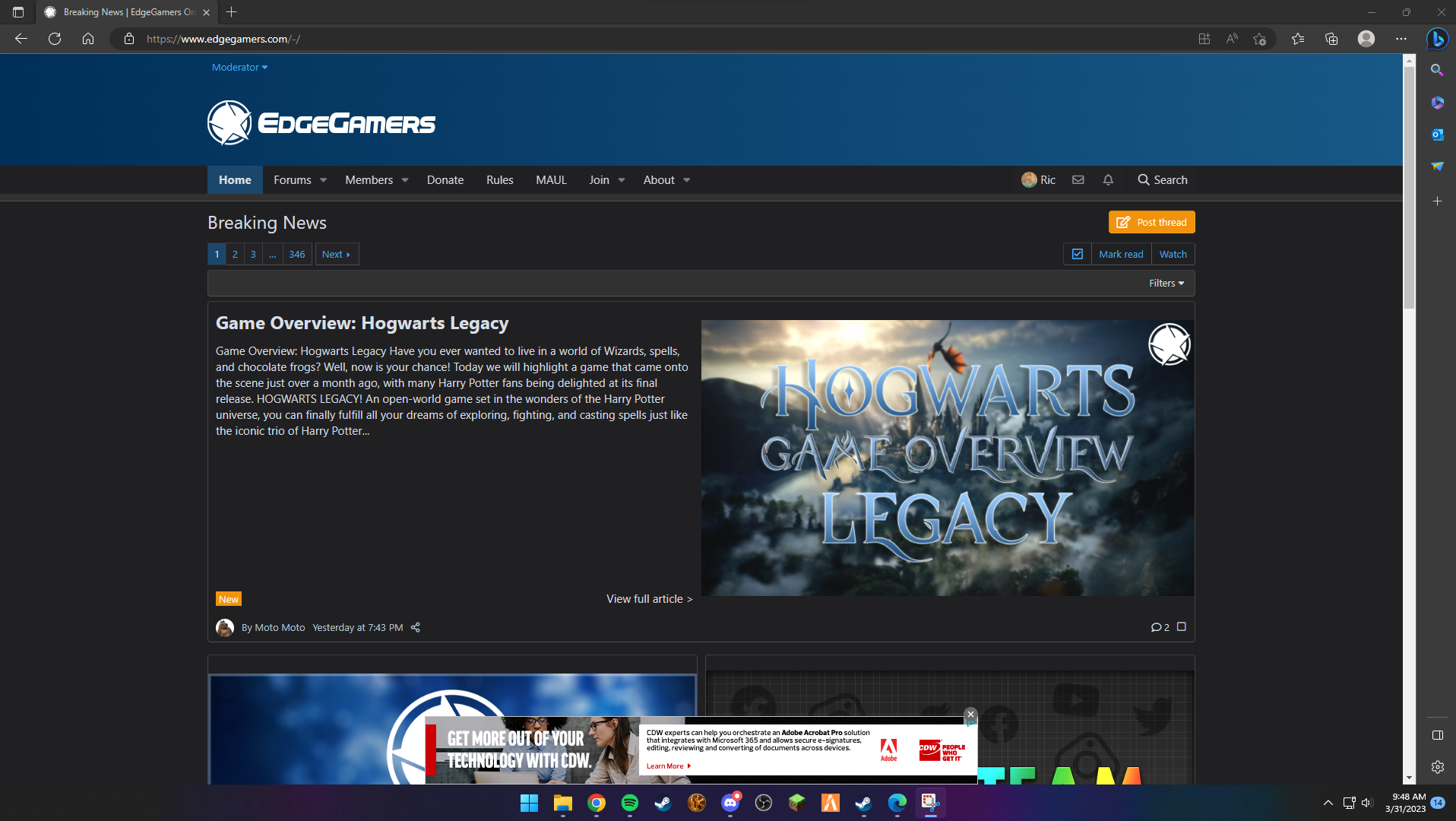
Task: Open the alerts bell icon
Action: pyautogui.click(x=1108, y=180)
